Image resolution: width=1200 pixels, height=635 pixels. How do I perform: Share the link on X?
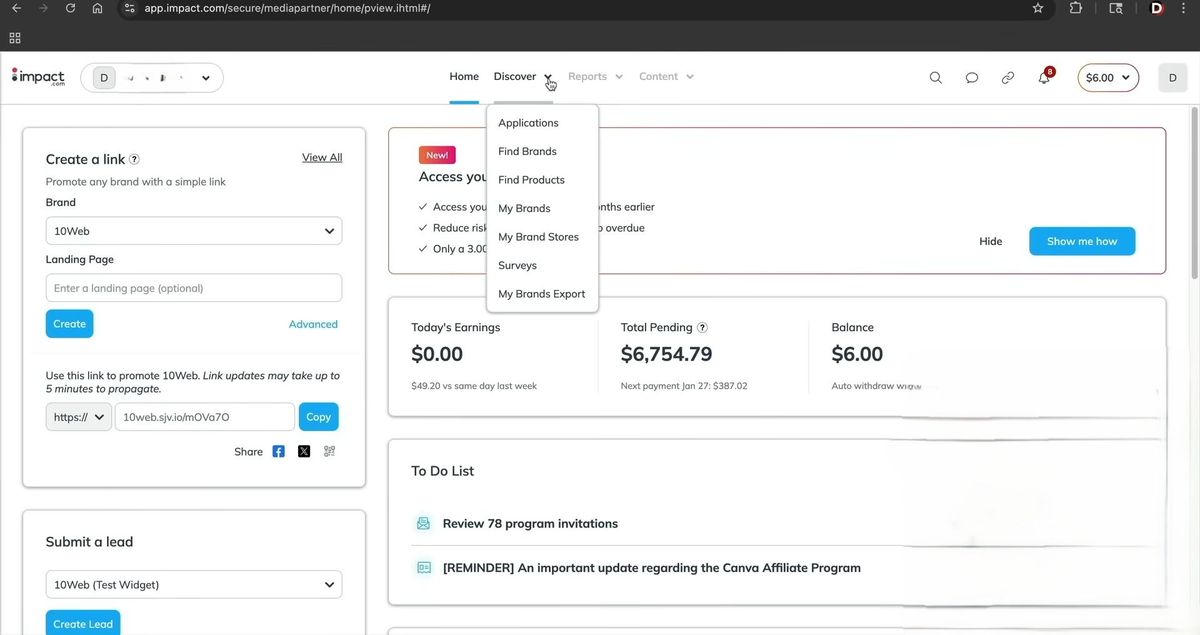coord(304,451)
